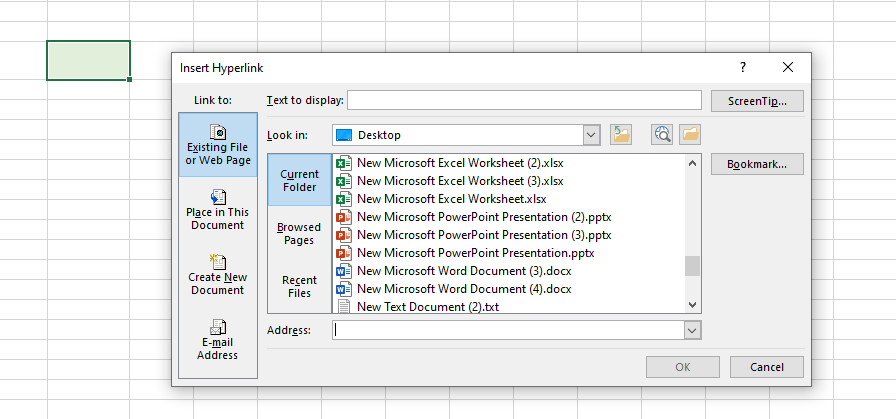Close the Insert Hyperlink dialog

pyautogui.click(x=788, y=67)
